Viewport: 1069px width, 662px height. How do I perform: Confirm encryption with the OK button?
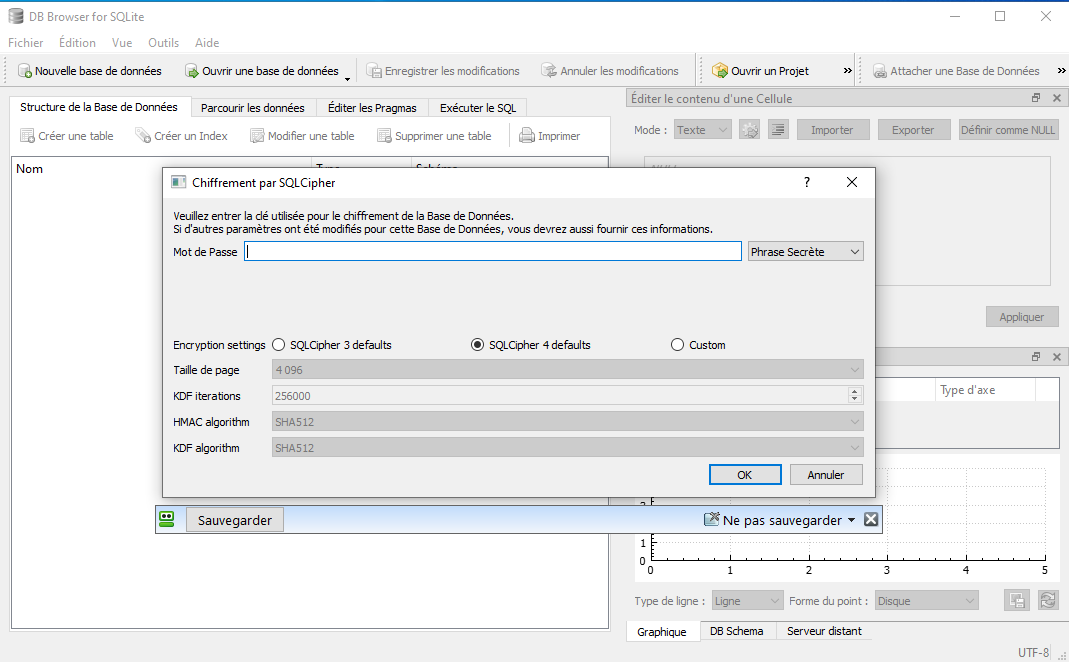745,475
